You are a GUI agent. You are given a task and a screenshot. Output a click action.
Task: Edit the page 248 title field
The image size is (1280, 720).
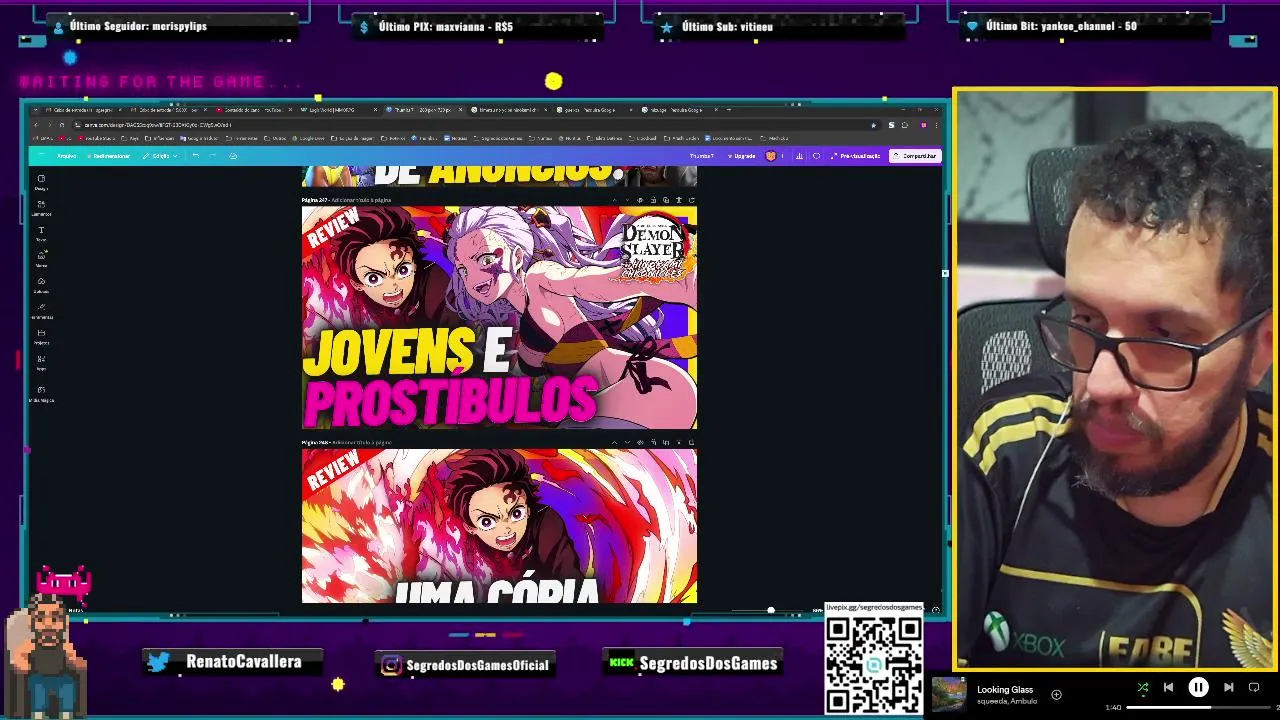pyautogui.click(x=361, y=442)
